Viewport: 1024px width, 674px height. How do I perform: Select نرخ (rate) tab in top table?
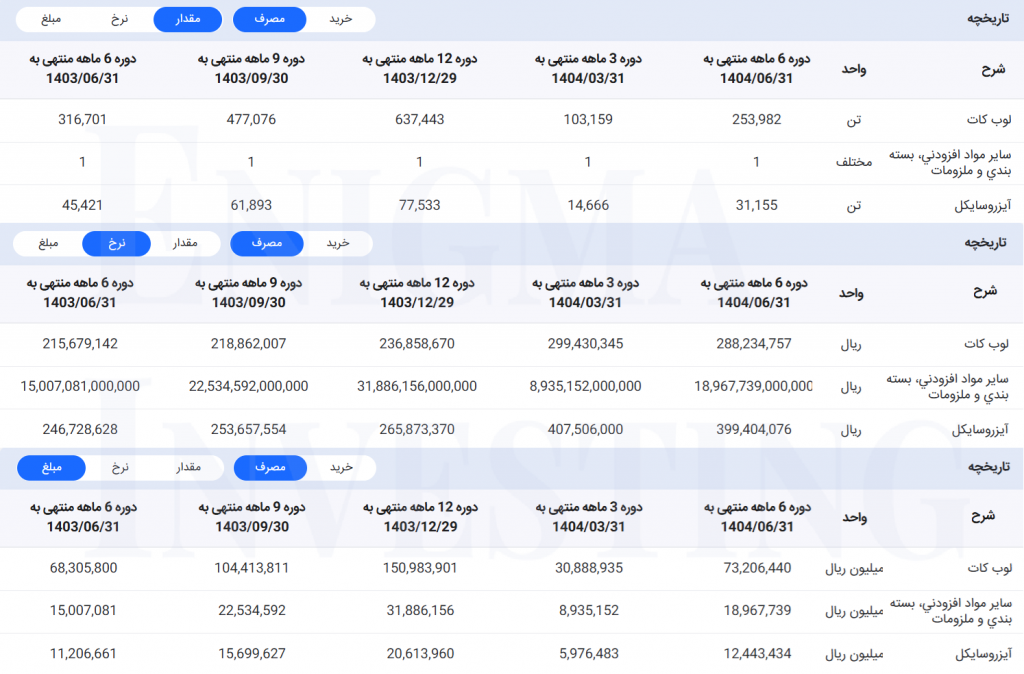click(x=120, y=19)
